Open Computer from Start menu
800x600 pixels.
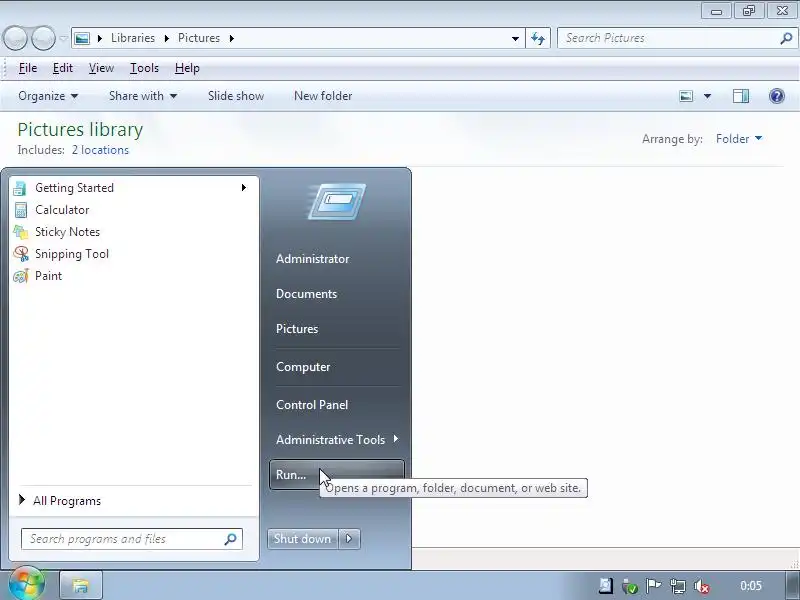[x=337, y=367]
